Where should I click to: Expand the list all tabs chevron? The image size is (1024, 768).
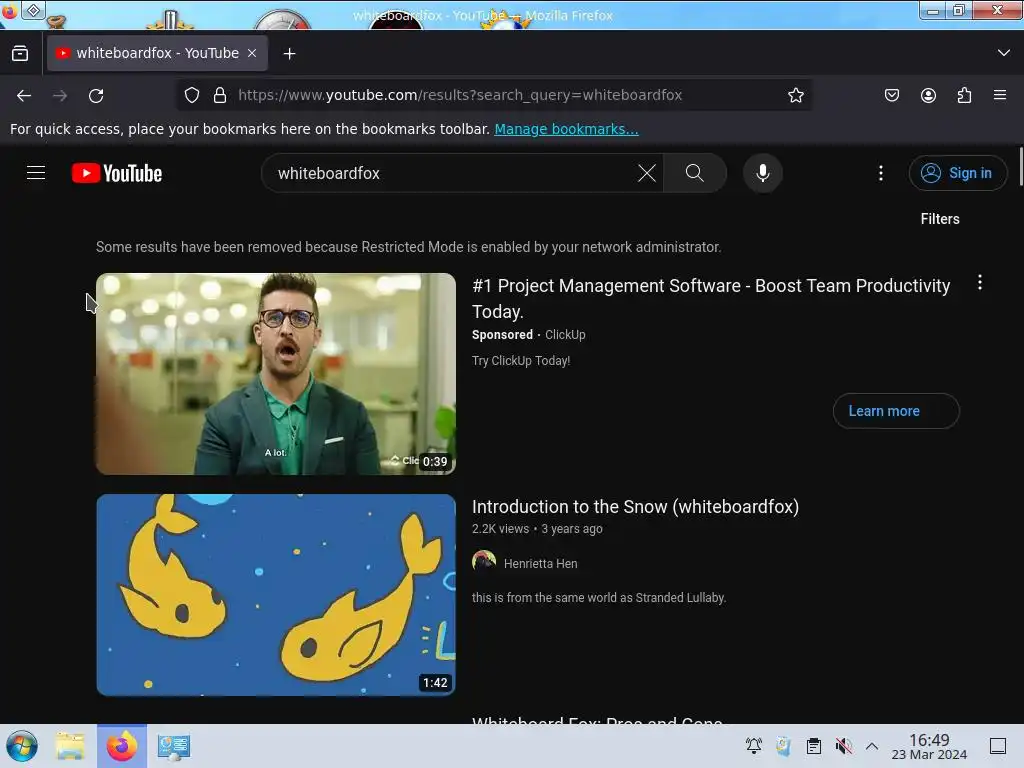1004,53
